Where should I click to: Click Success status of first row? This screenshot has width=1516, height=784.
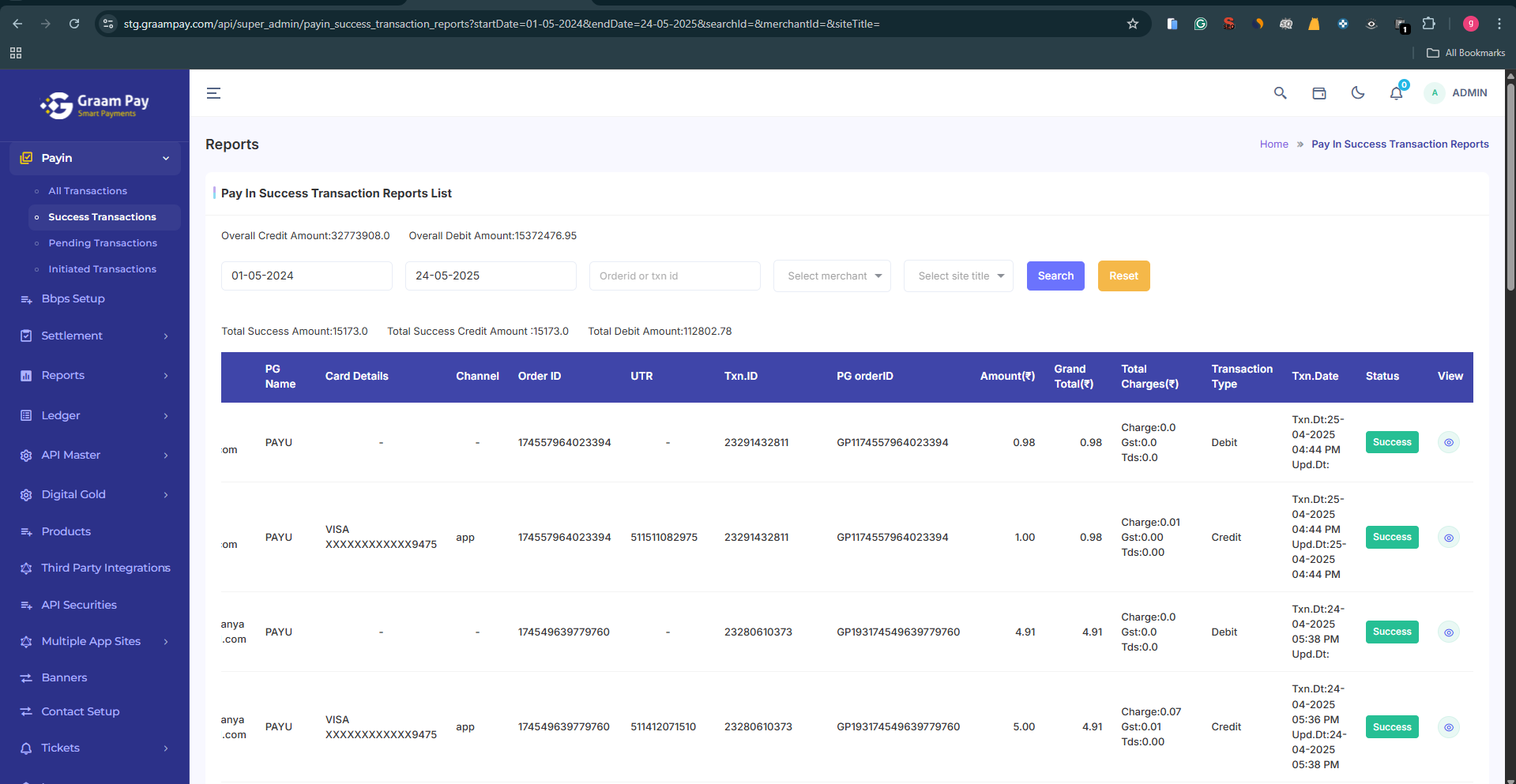pyautogui.click(x=1392, y=442)
